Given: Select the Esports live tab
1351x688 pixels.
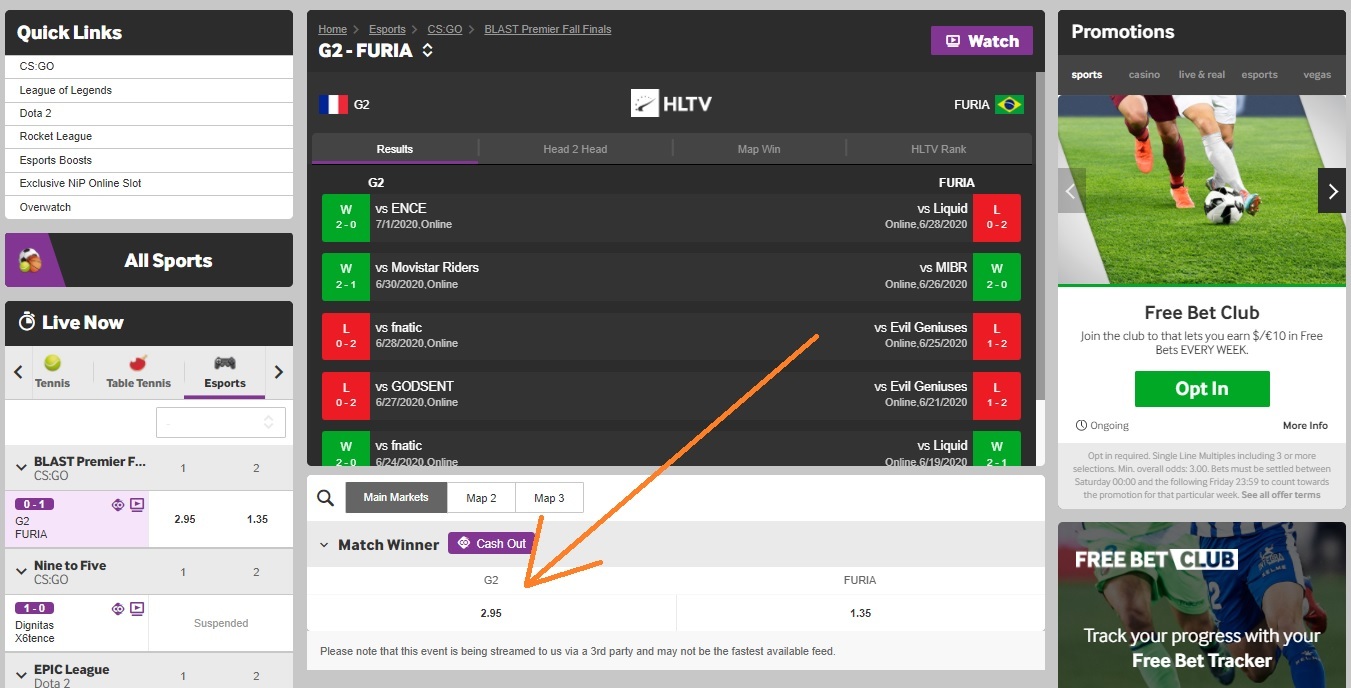Looking at the screenshot, I should 225,372.
